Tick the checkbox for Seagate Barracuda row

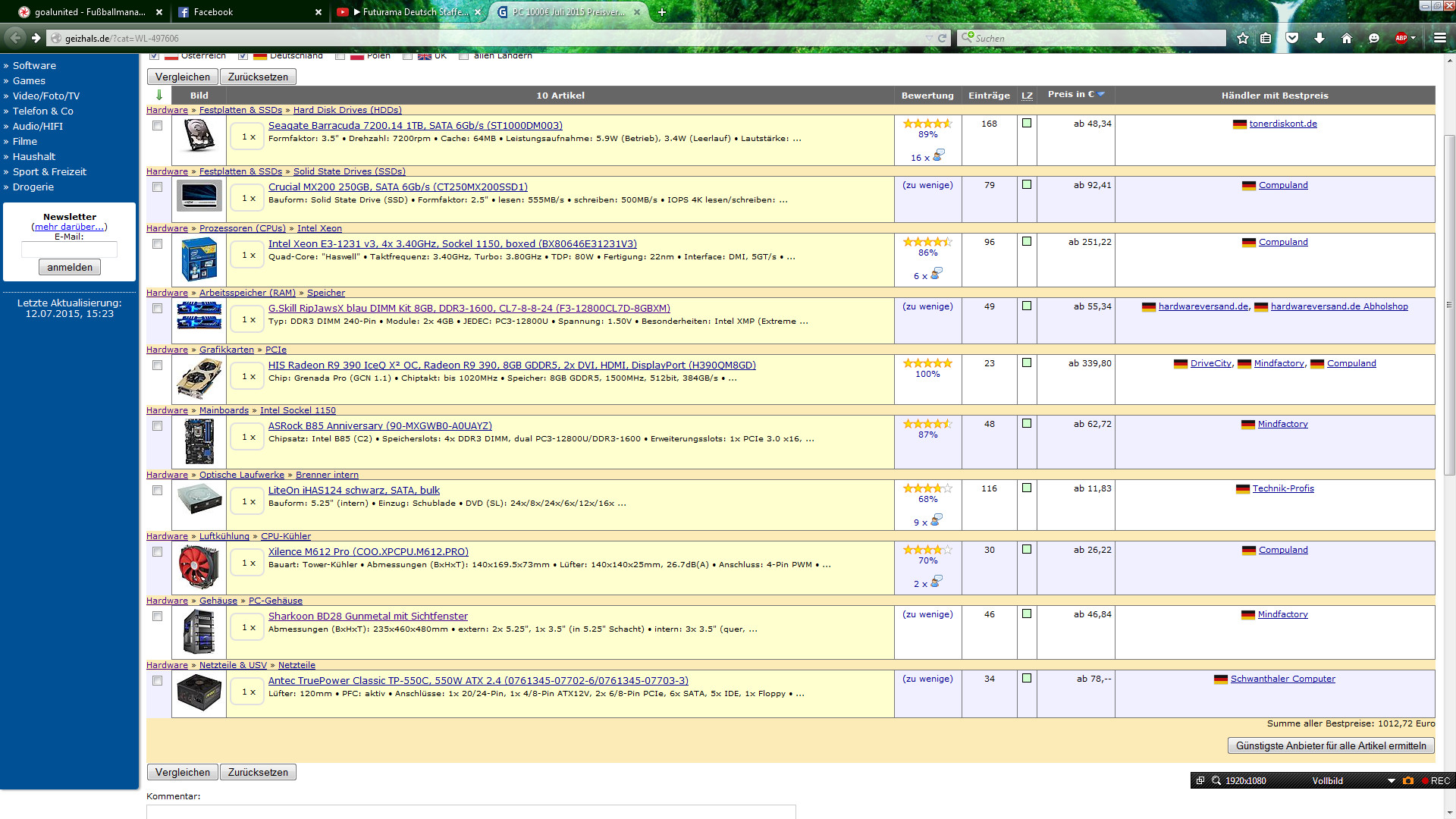(x=157, y=126)
